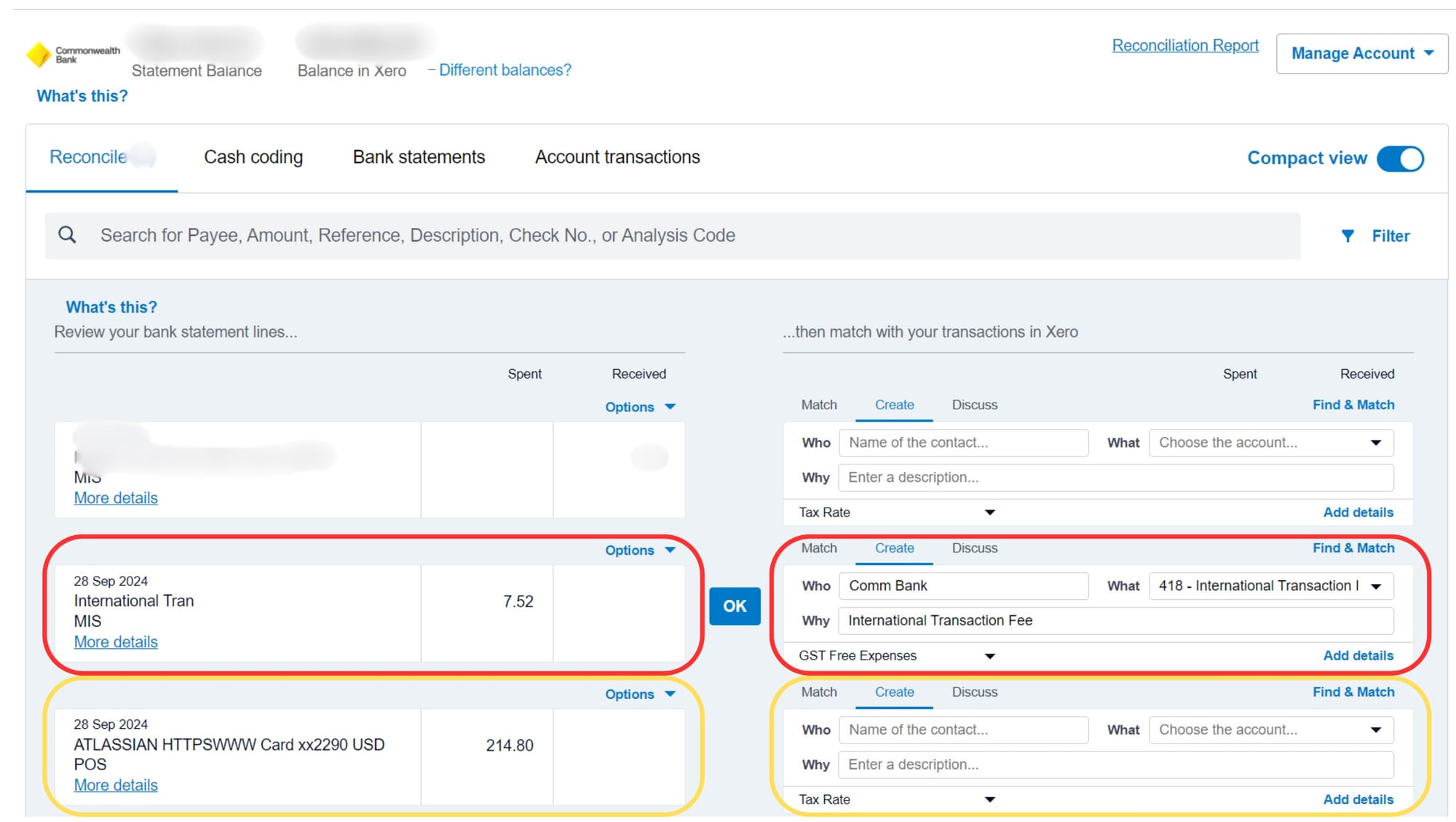Open Choose the account dropdown for ATLASSIAN
Screen dimensions: 1456x822
coord(1270,730)
